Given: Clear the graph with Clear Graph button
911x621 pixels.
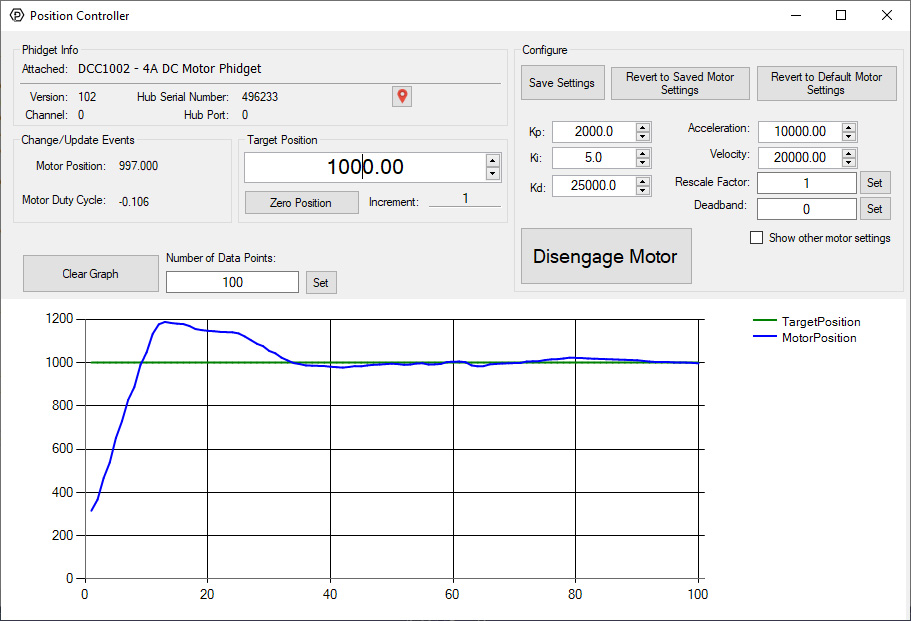Looking at the screenshot, I should (91, 274).
